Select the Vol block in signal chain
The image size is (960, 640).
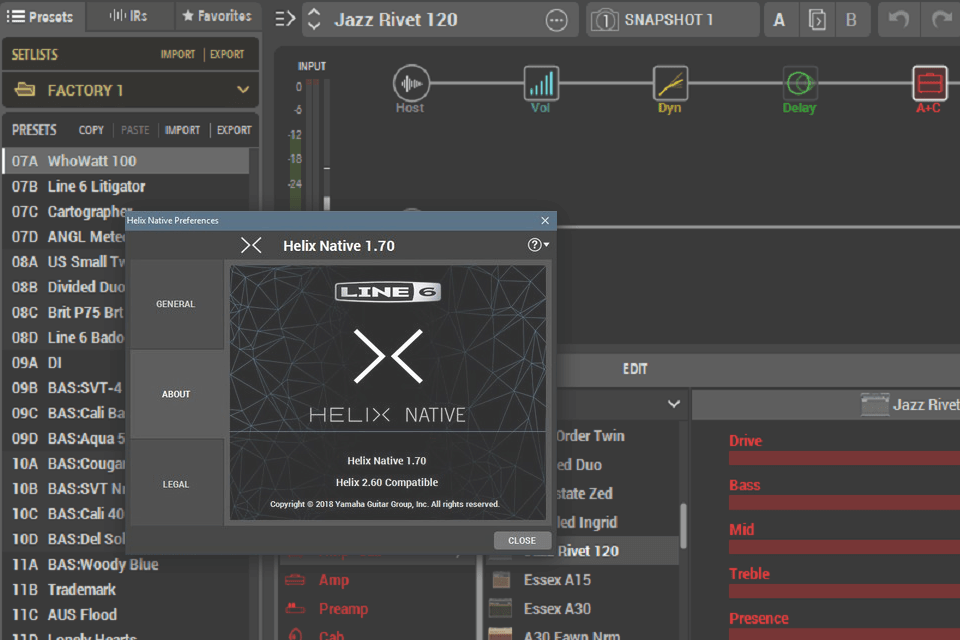click(540, 84)
